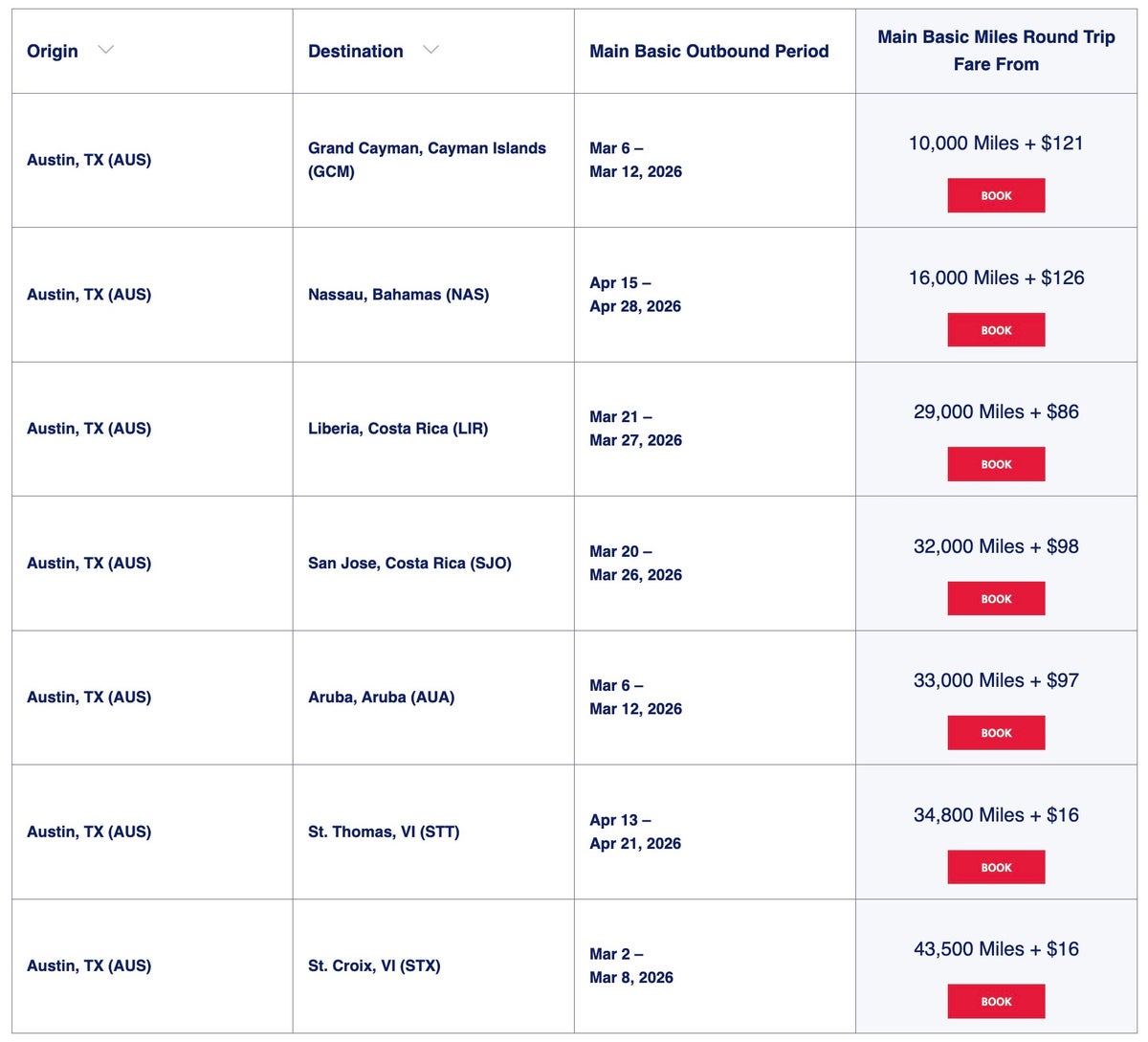Select the Main Basic Outbound Period header

click(709, 51)
